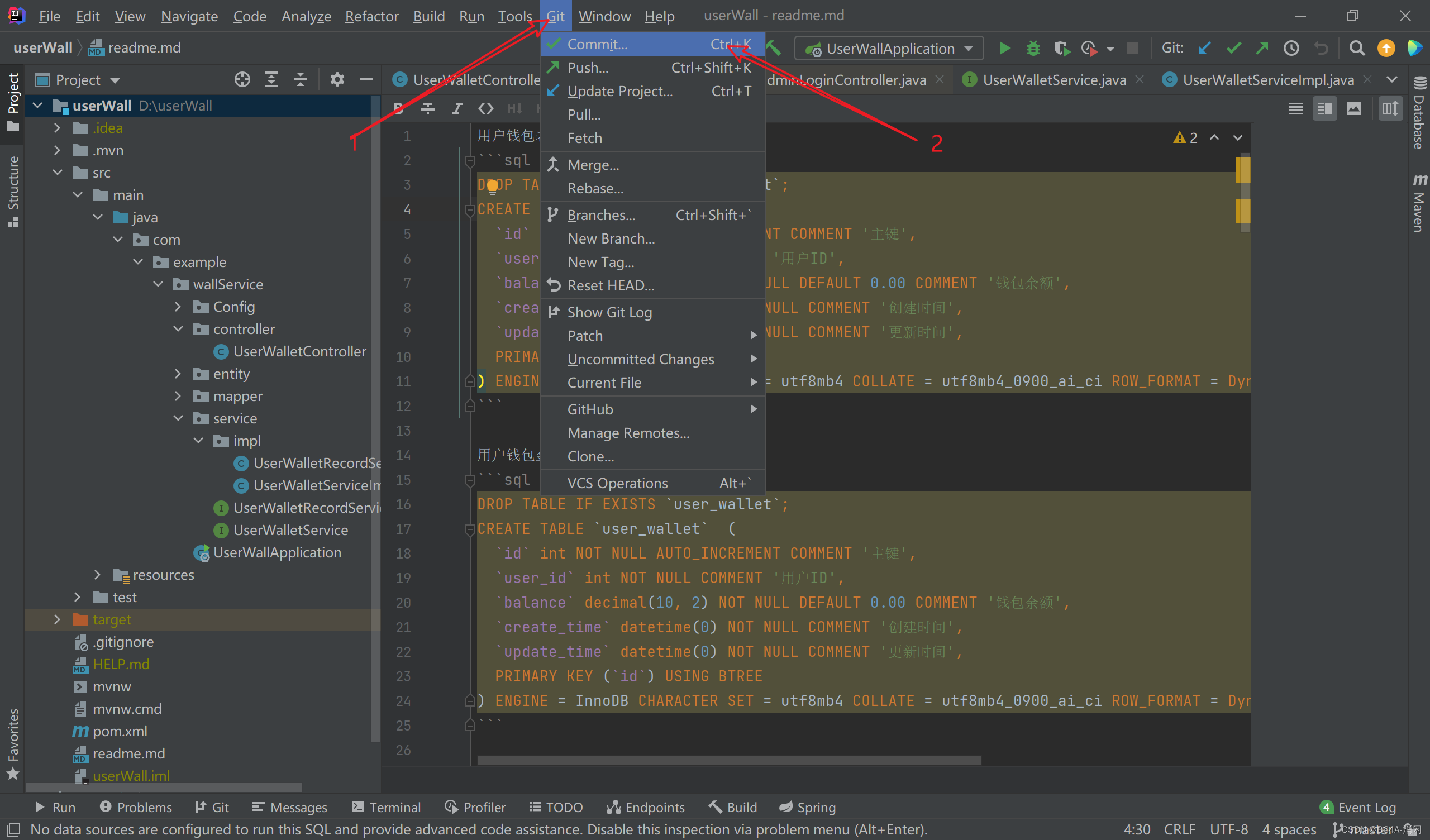Switch to editor-only markdown view
The width and height of the screenshot is (1430, 840).
[1295, 108]
